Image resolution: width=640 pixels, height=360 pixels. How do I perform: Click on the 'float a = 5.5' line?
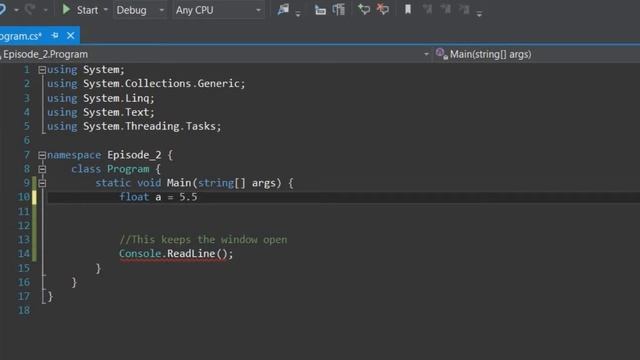pyautogui.click(x=158, y=197)
